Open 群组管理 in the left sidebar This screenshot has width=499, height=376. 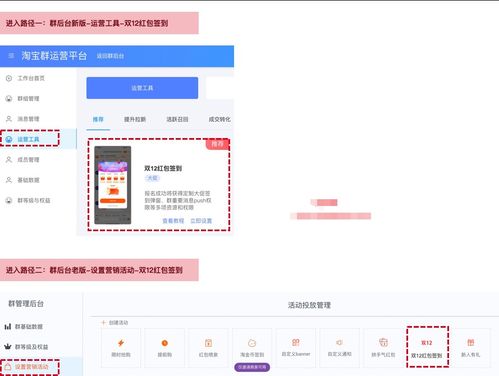point(28,99)
